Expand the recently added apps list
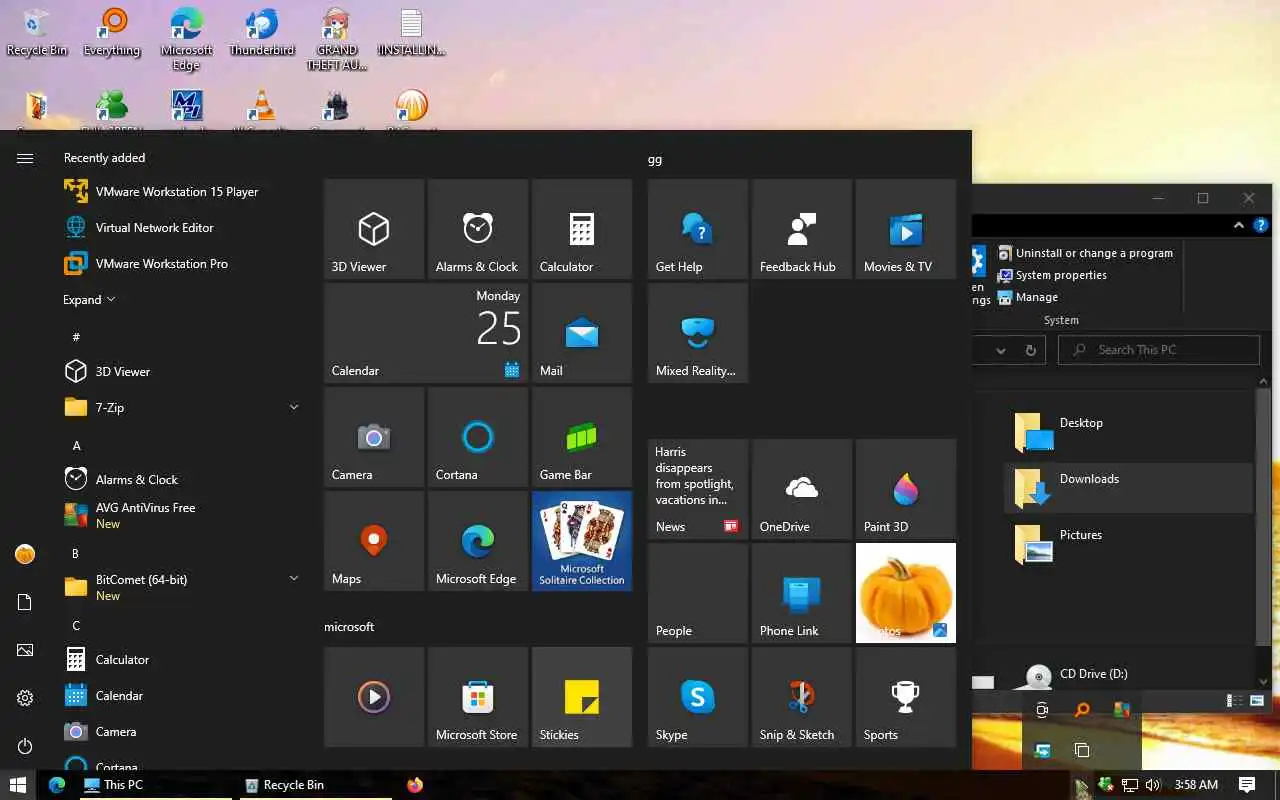This screenshot has height=800, width=1280. click(x=89, y=300)
